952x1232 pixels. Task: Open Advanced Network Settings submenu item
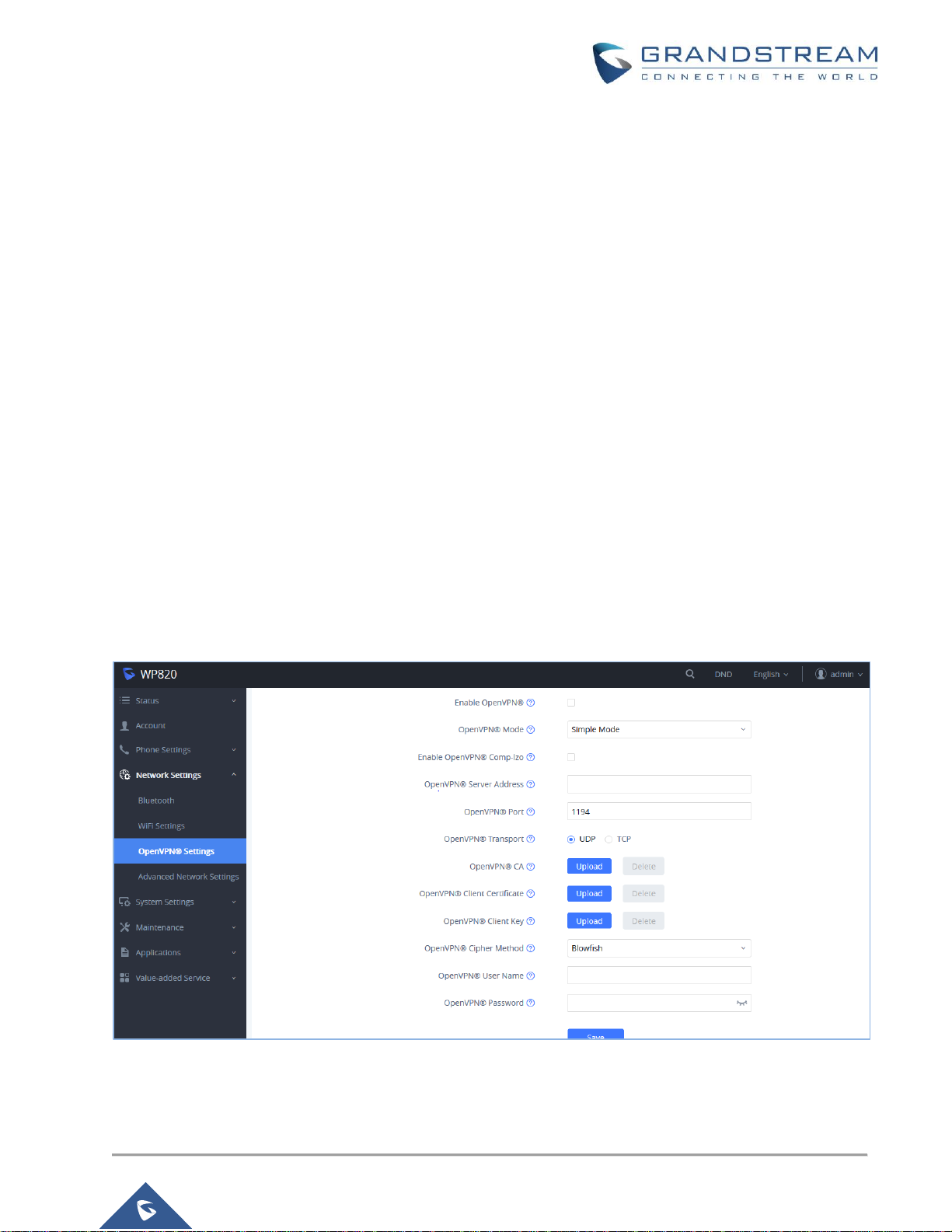pos(180,877)
